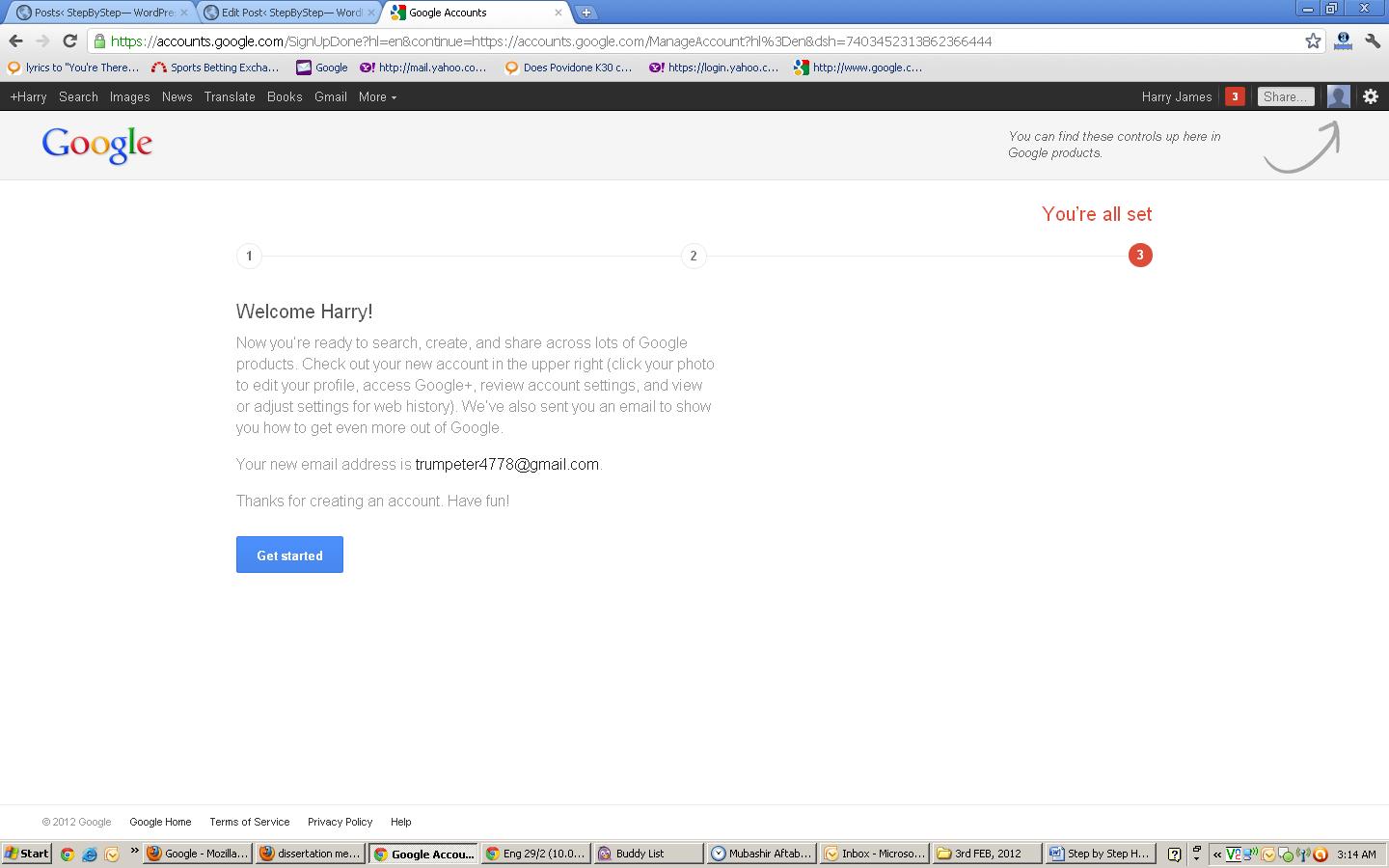Click the profile photo avatar
The image size is (1389, 868).
[1338, 96]
